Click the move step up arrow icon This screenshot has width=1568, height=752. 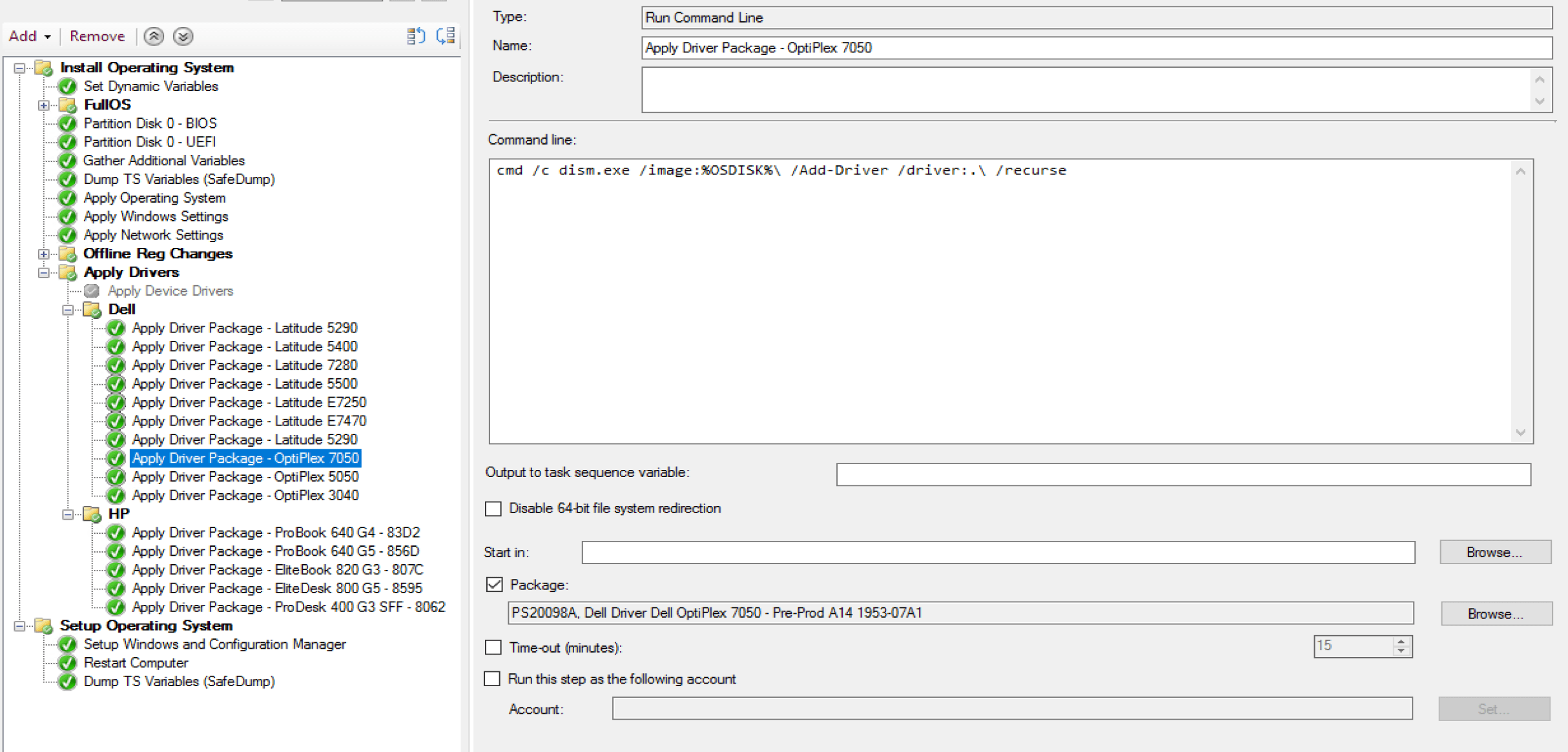click(x=153, y=36)
